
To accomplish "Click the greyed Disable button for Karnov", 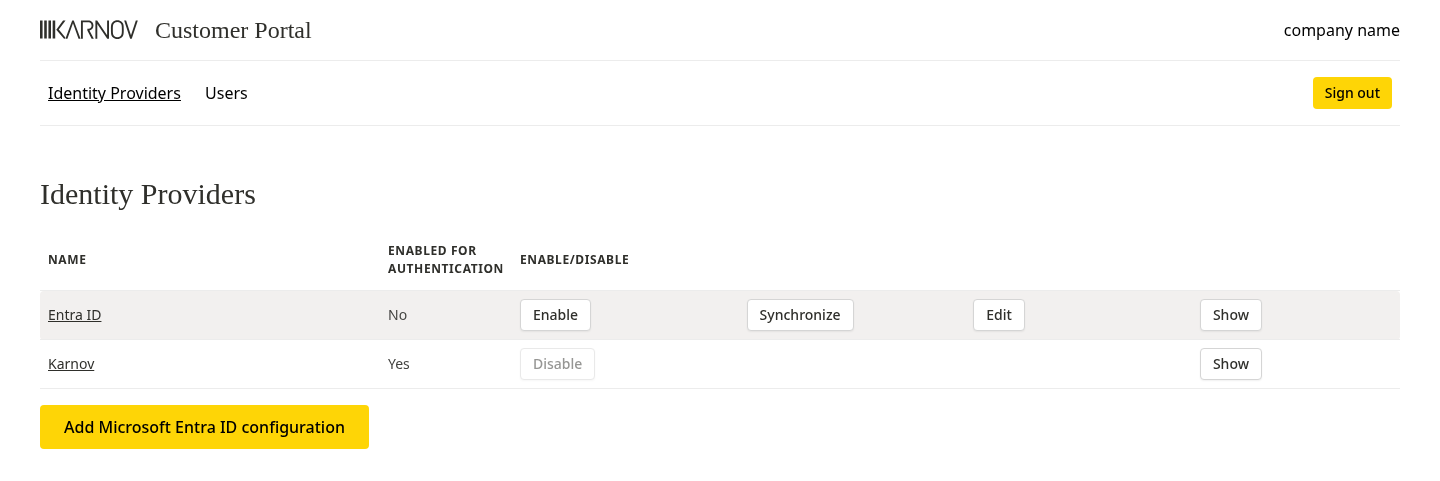I will pyautogui.click(x=557, y=364).
